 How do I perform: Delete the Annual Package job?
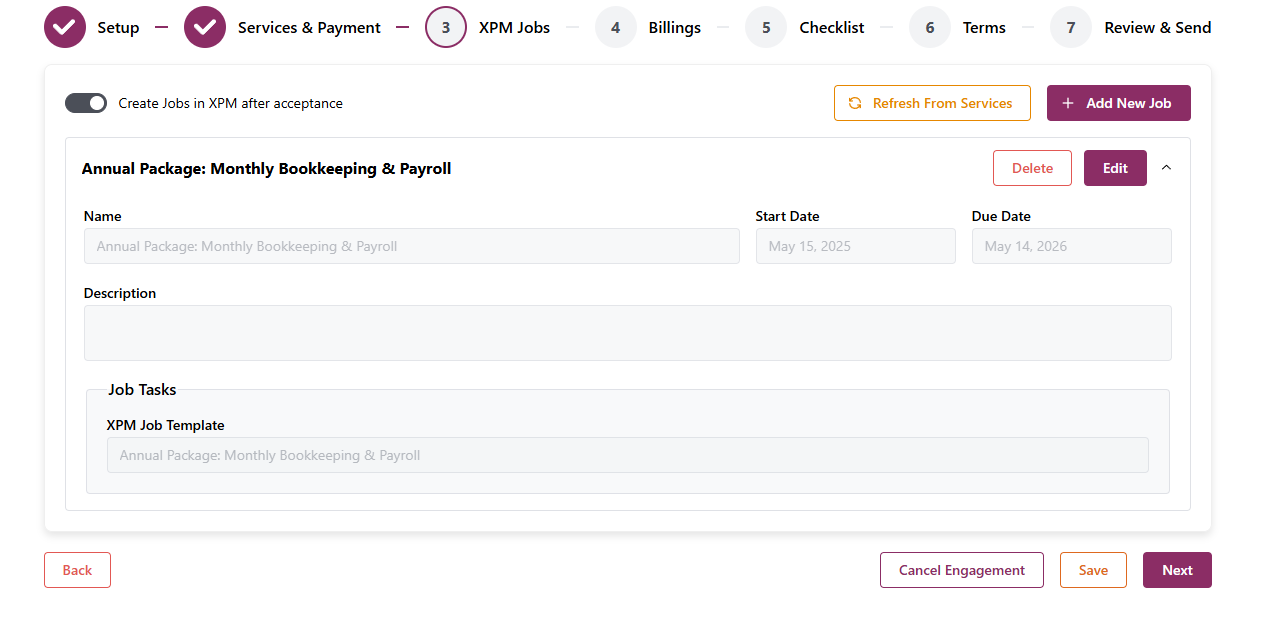click(1032, 168)
